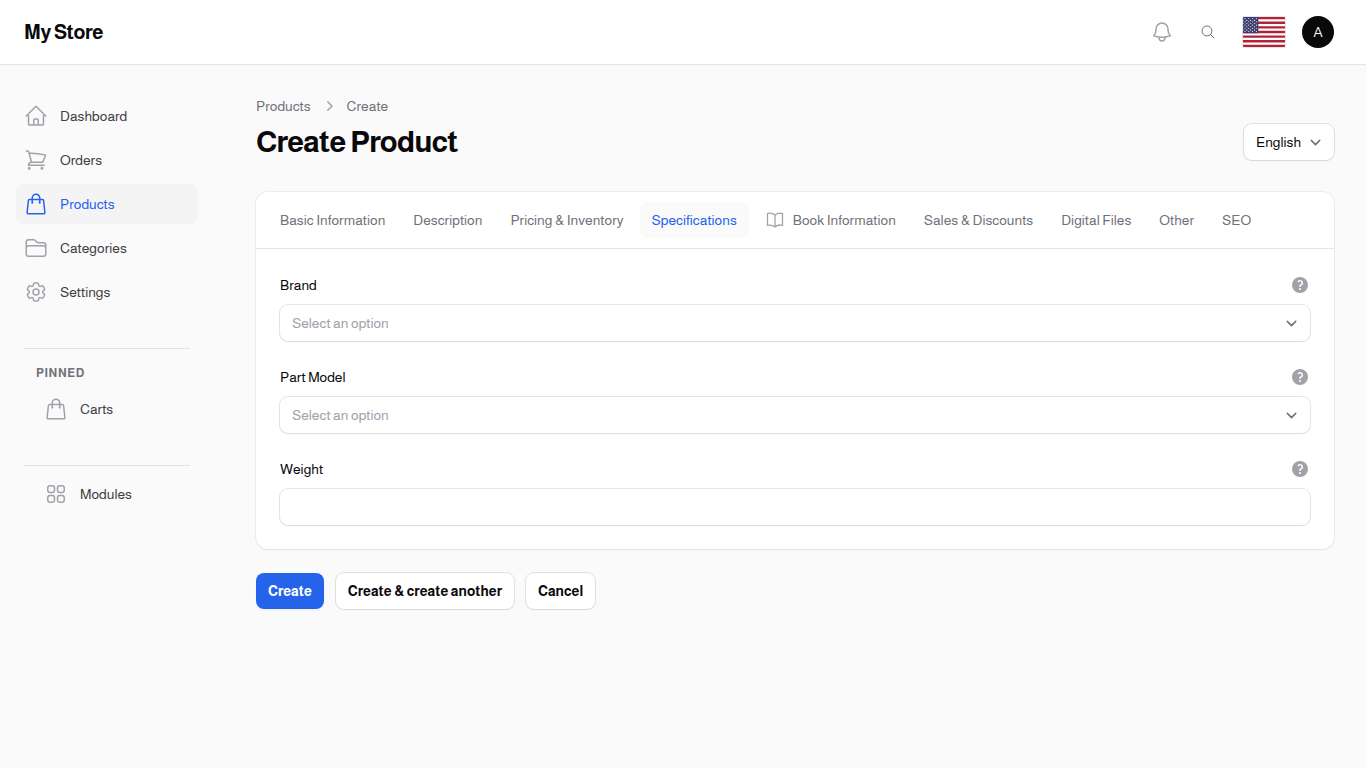Click the Orders shopping cart icon

(x=36, y=159)
